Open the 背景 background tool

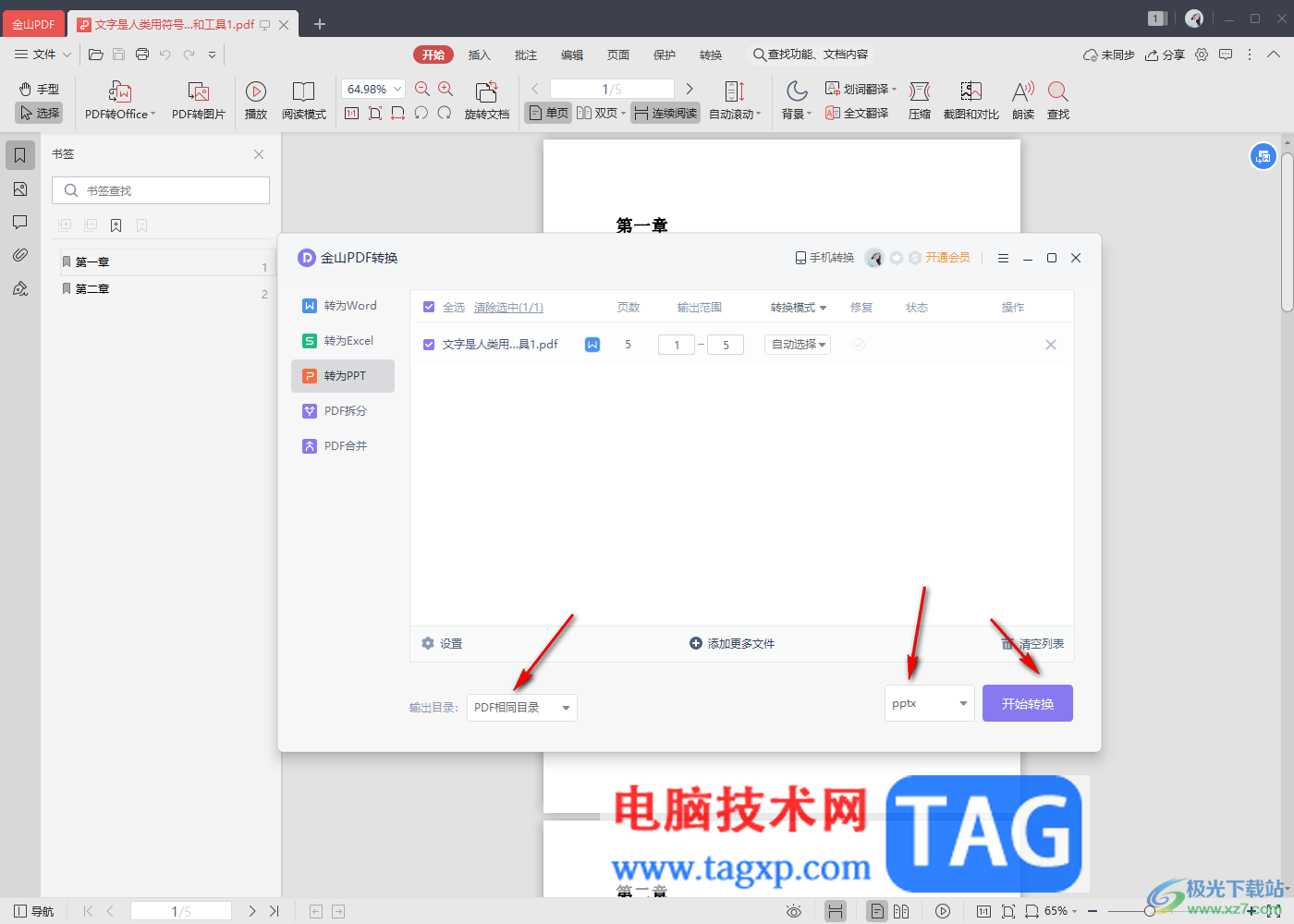click(x=797, y=100)
